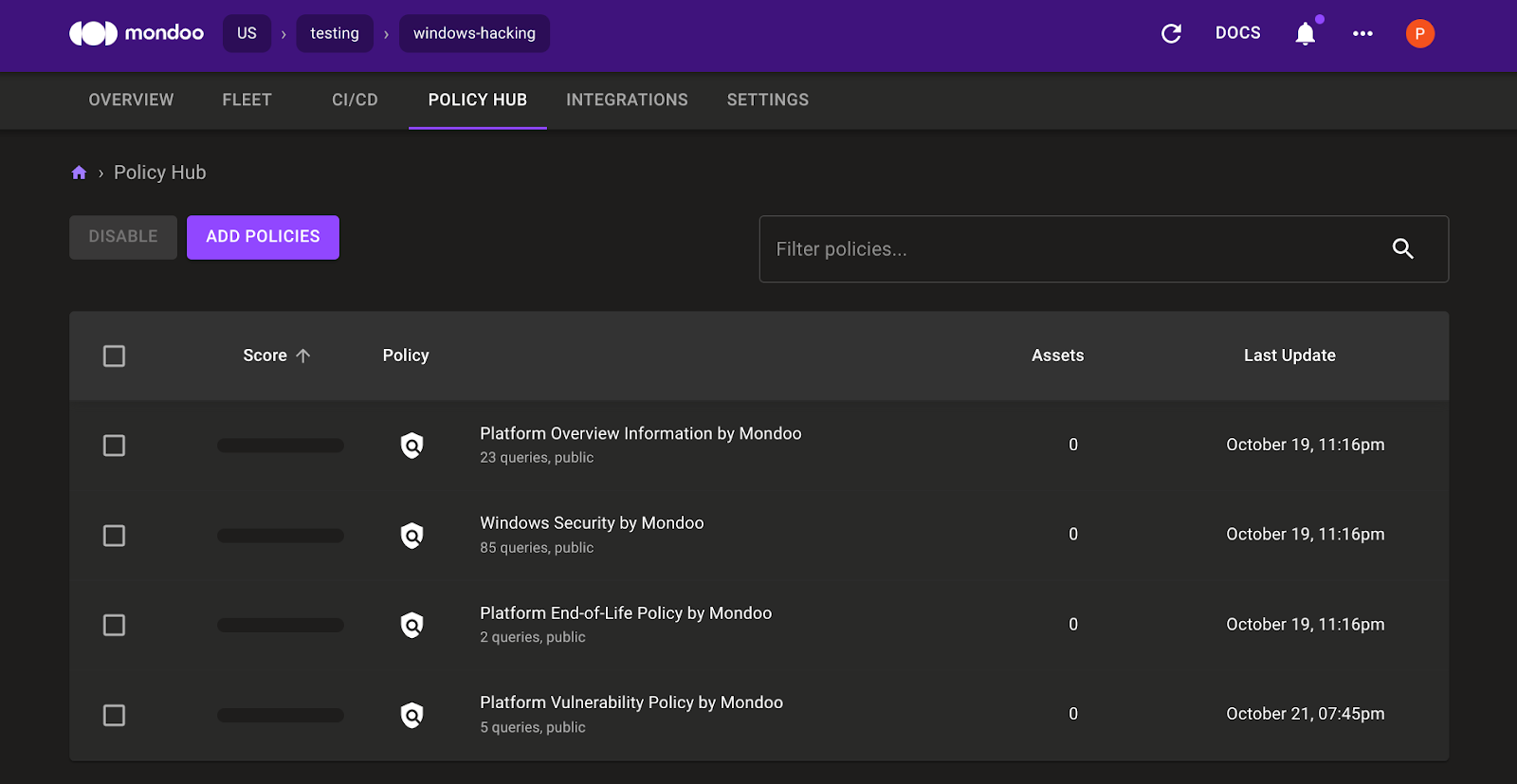
Task: Open the US region breadcrumb selector
Action: 247,33
